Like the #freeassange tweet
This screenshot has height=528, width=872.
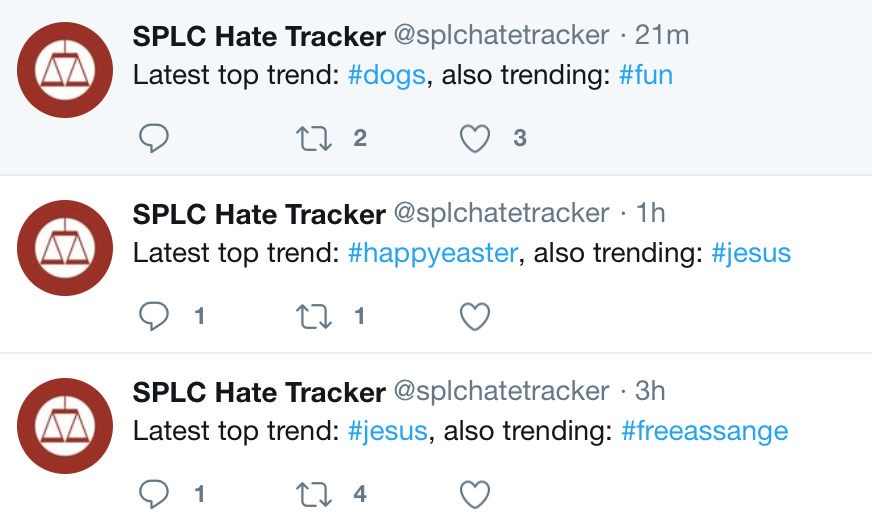coord(474,494)
